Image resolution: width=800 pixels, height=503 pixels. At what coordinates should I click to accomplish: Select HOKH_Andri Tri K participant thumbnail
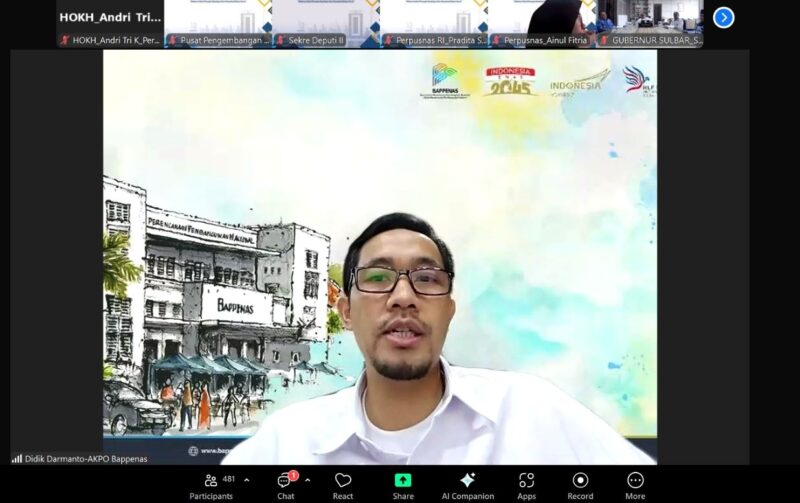109,23
